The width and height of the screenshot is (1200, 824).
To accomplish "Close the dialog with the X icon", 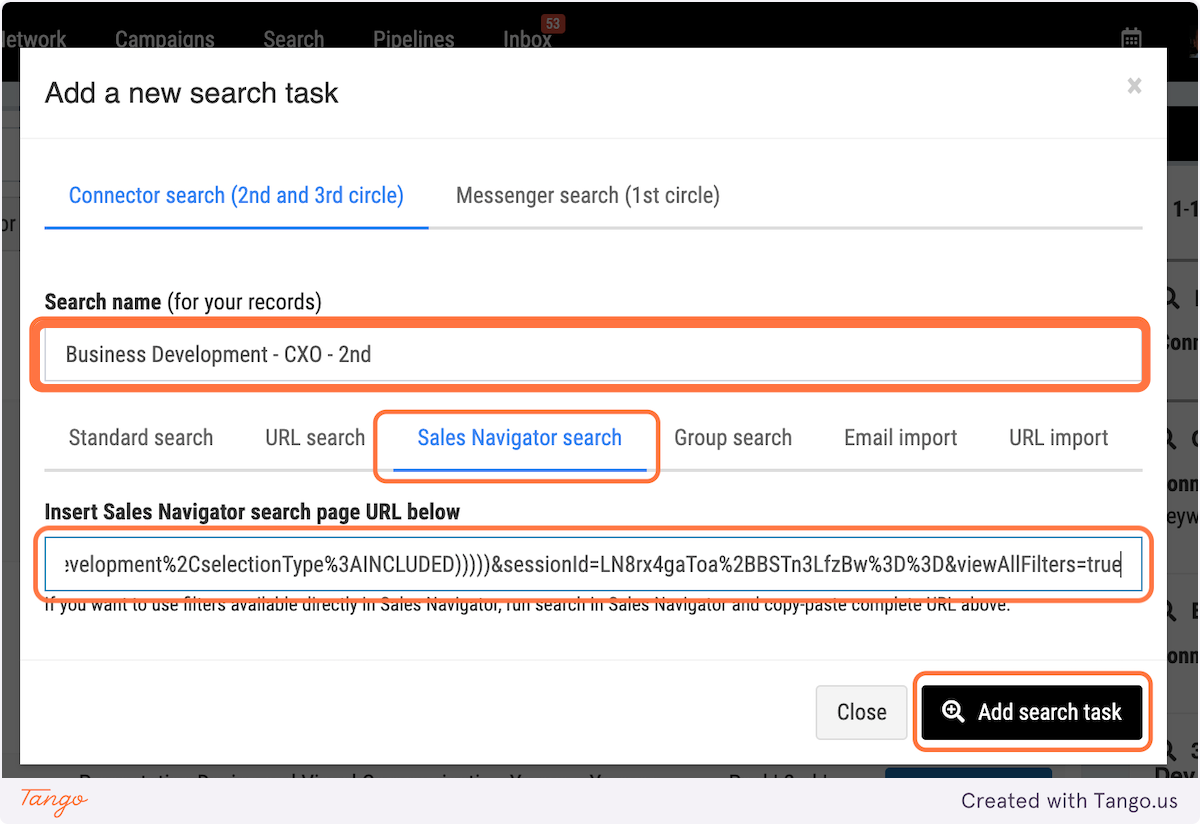I will pyautogui.click(x=1134, y=87).
